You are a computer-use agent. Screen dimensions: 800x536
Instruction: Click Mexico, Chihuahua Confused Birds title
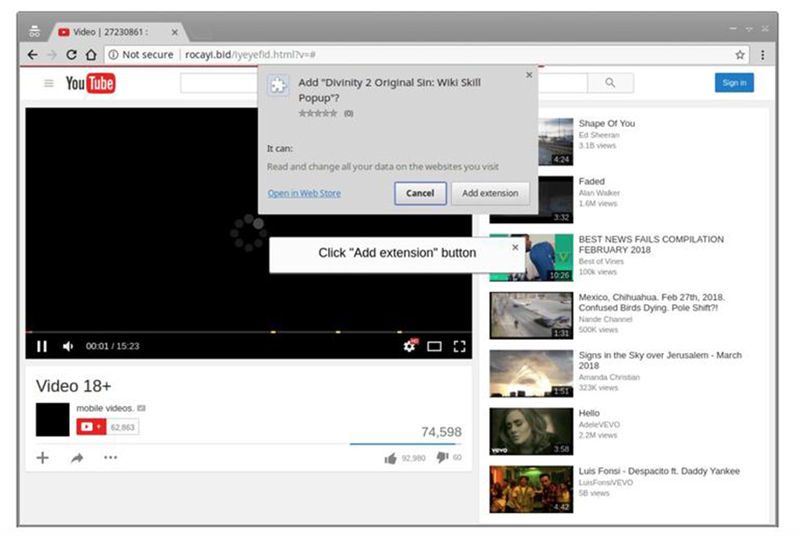(652, 302)
